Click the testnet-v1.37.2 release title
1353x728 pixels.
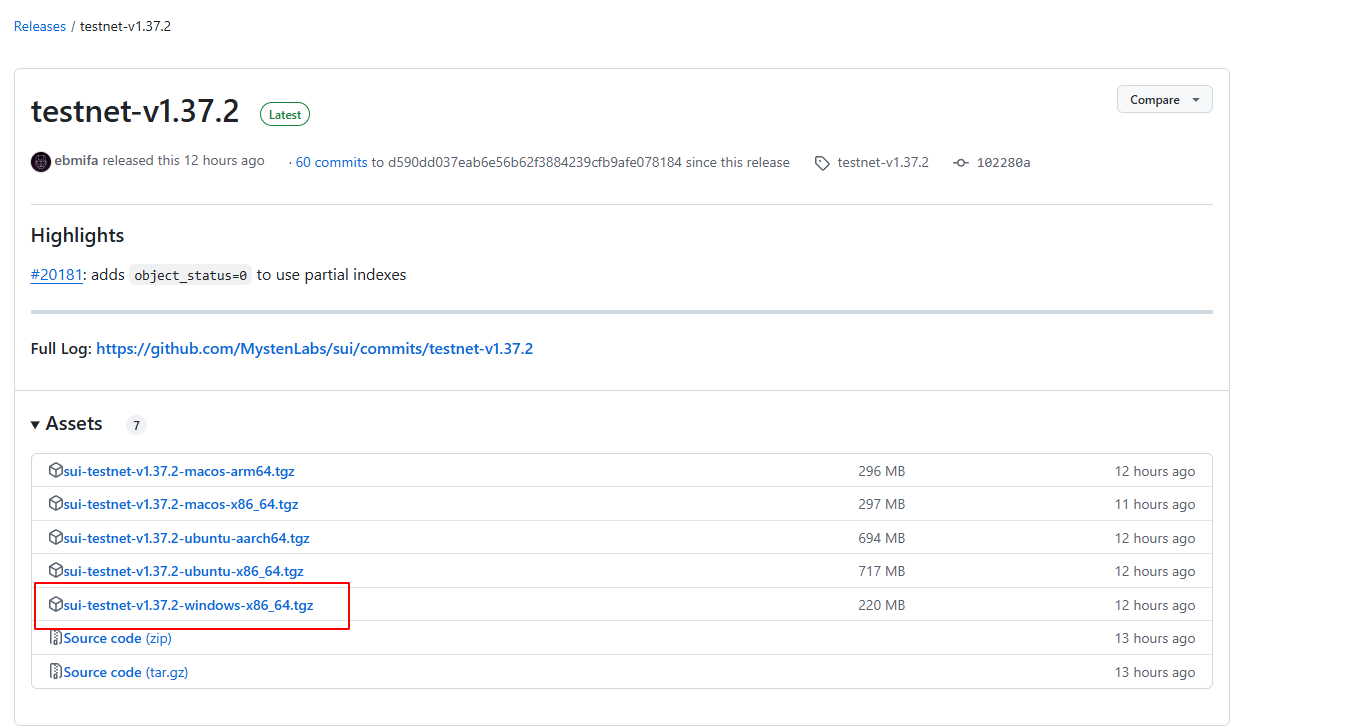(135, 111)
